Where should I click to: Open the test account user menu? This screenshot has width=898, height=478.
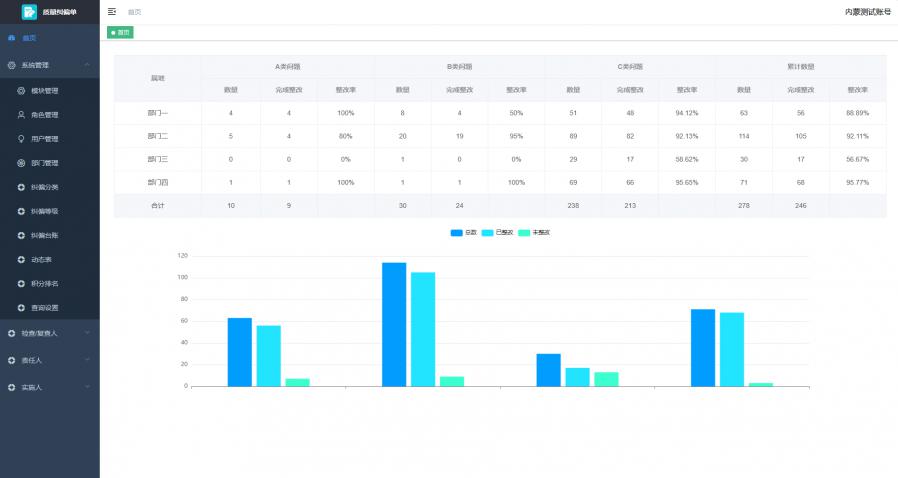[868, 11]
